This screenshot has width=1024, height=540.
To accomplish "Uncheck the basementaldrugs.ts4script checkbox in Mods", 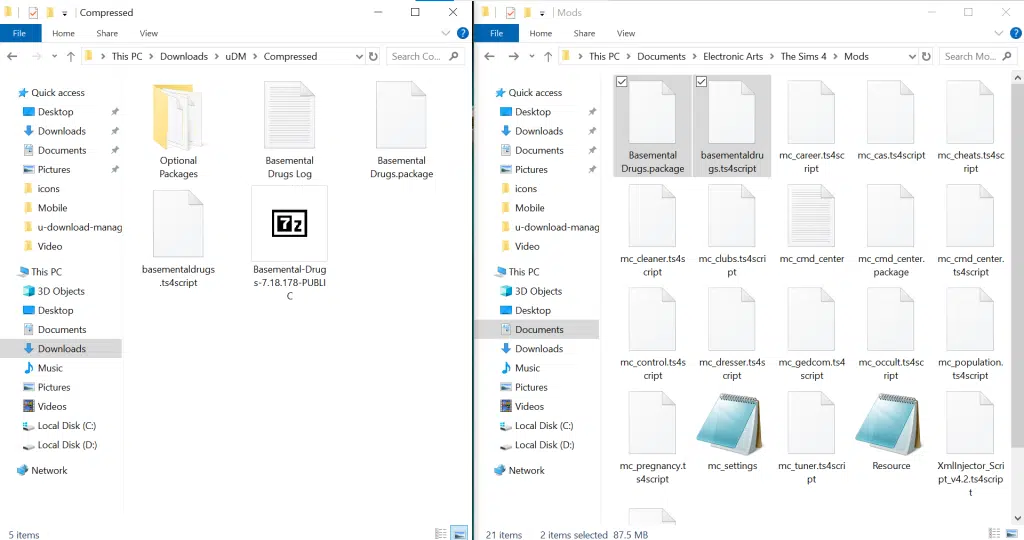I will click(701, 83).
